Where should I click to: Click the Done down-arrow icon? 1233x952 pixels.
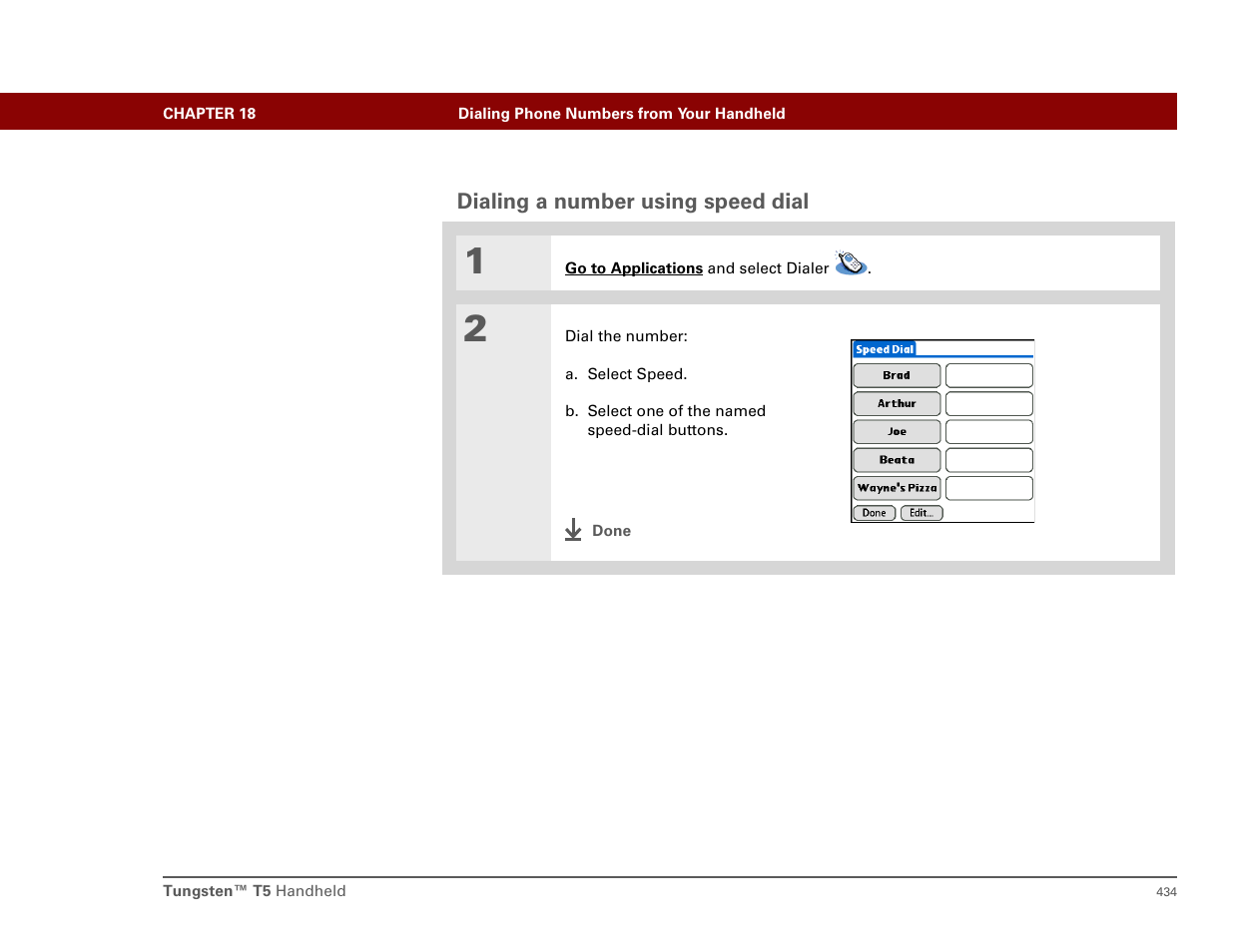573,530
